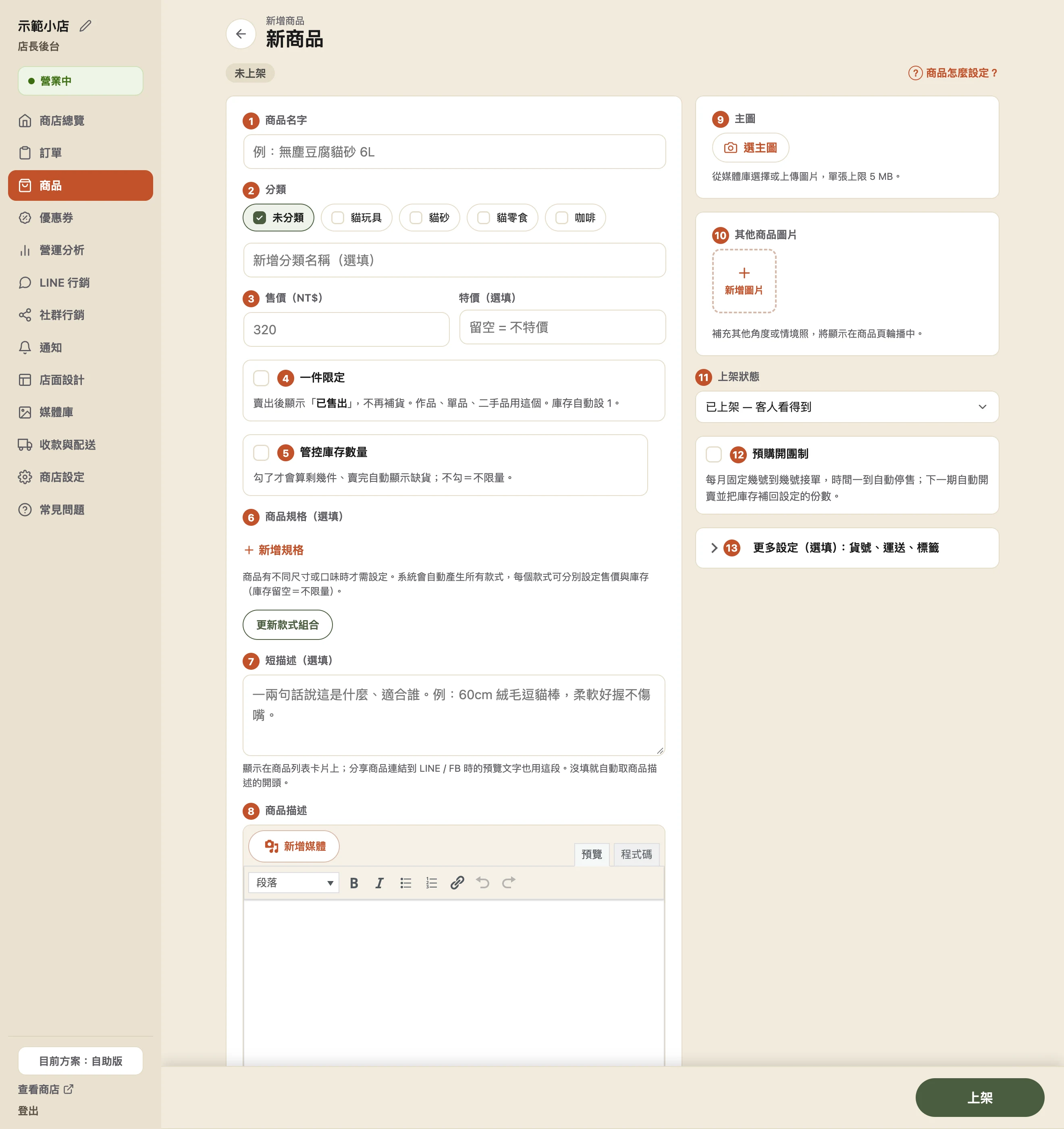Insert a numbered list
This screenshot has width=1064, height=1129.
432,883
